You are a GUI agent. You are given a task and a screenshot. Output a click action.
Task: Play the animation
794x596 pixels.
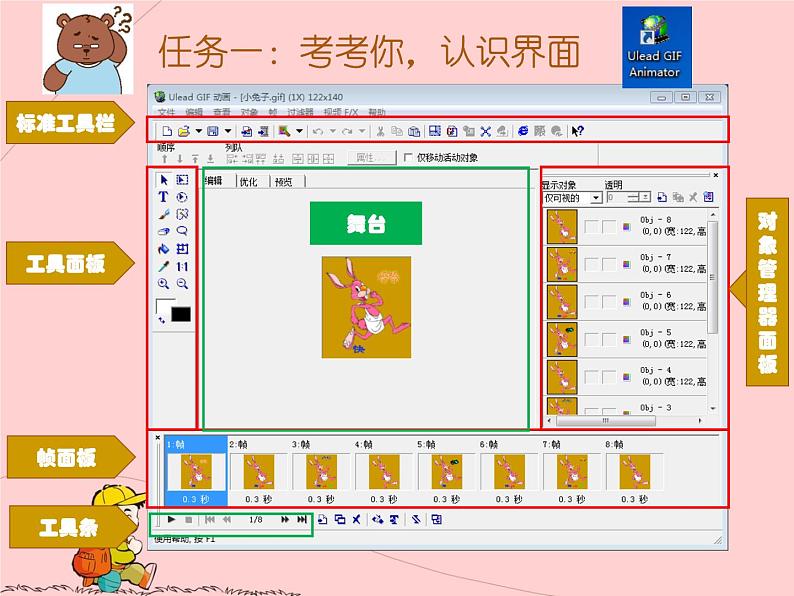point(171,519)
